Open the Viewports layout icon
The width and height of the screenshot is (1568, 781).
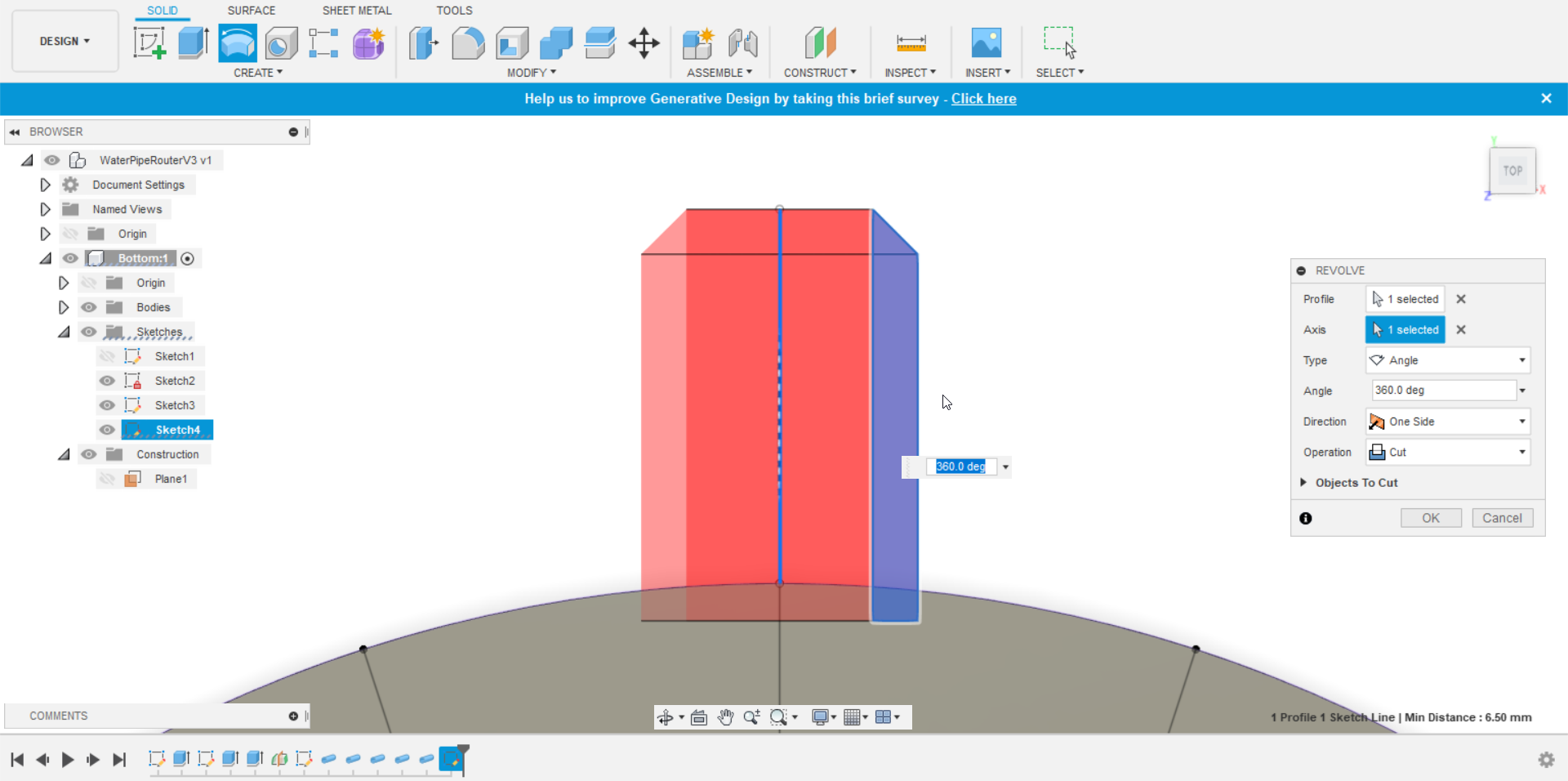(883, 717)
